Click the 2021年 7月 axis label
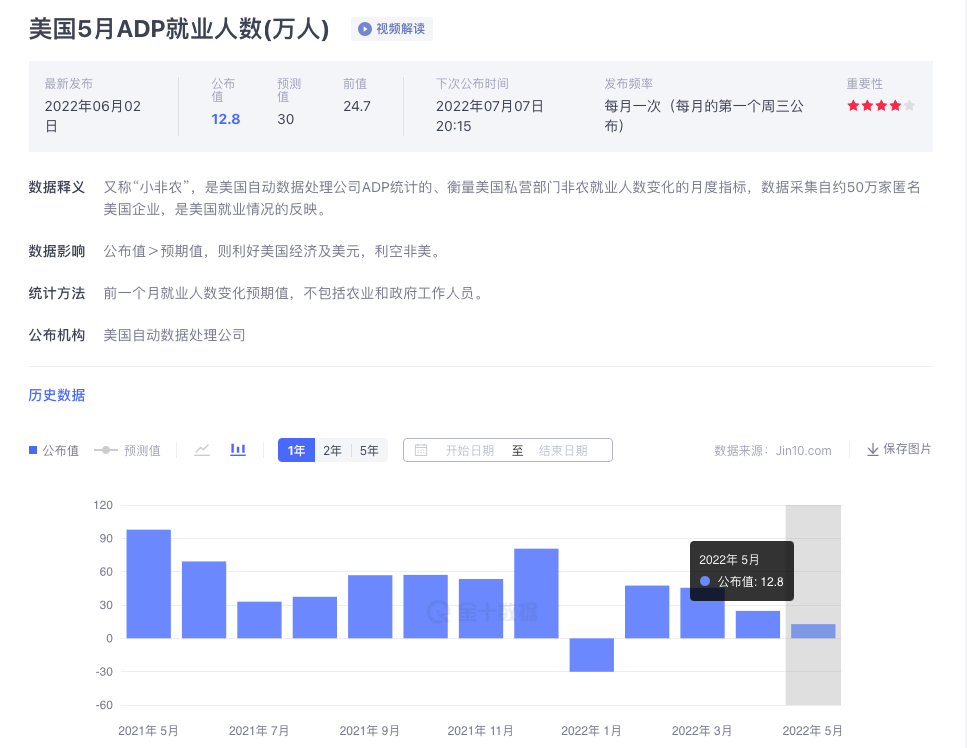The height and width of the screenshot is (748, 967). 259,731
